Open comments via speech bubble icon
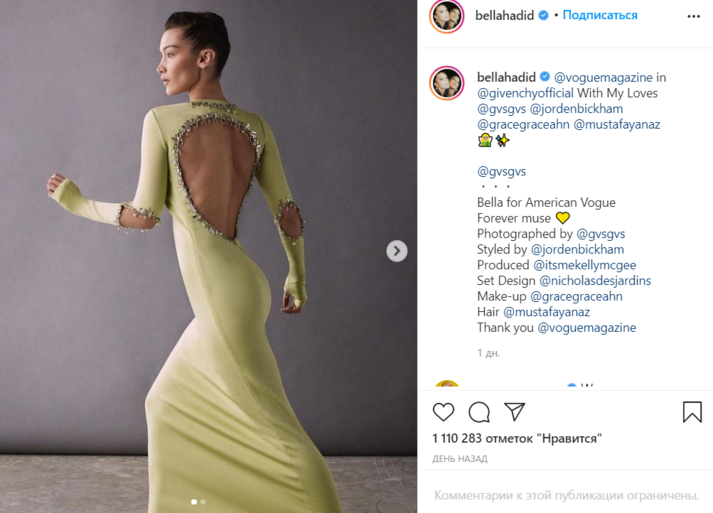The image size is (713, 513). [x=479, y=412]
